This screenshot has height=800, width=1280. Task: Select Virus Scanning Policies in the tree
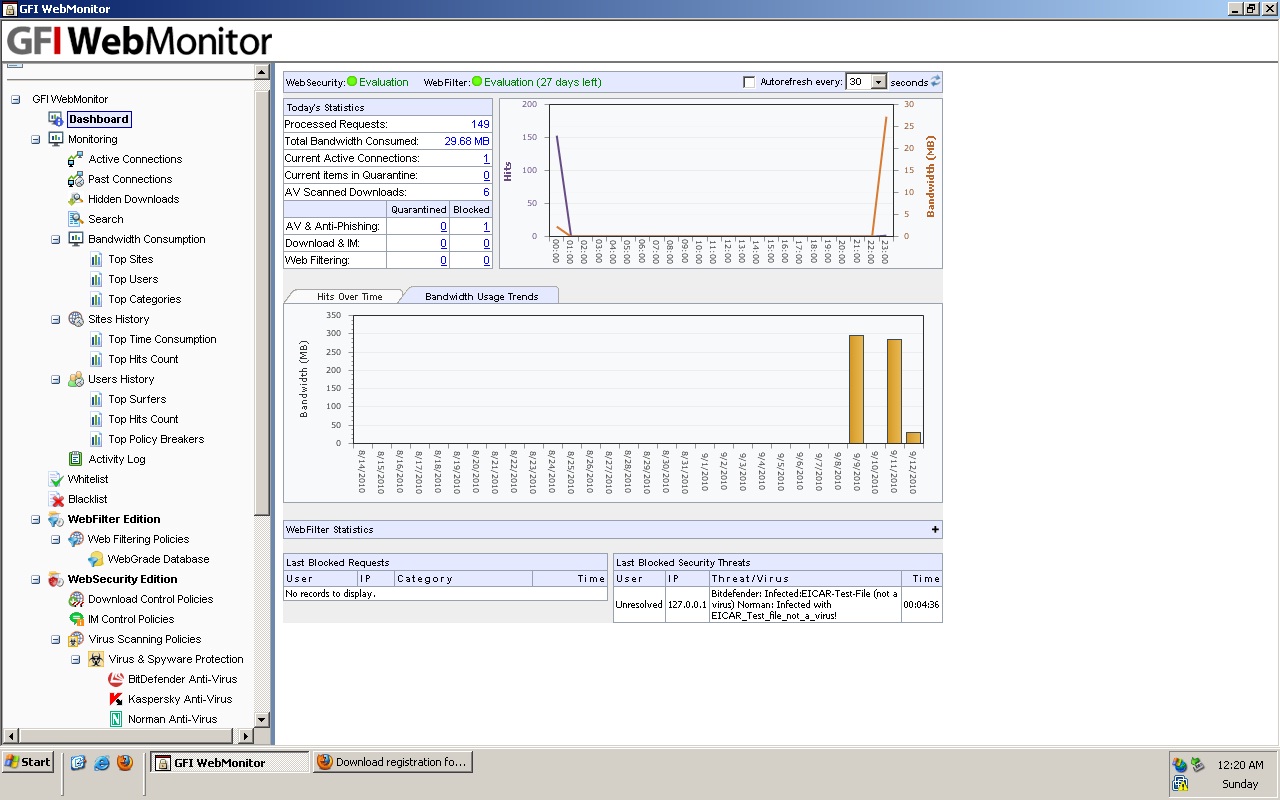144,639
